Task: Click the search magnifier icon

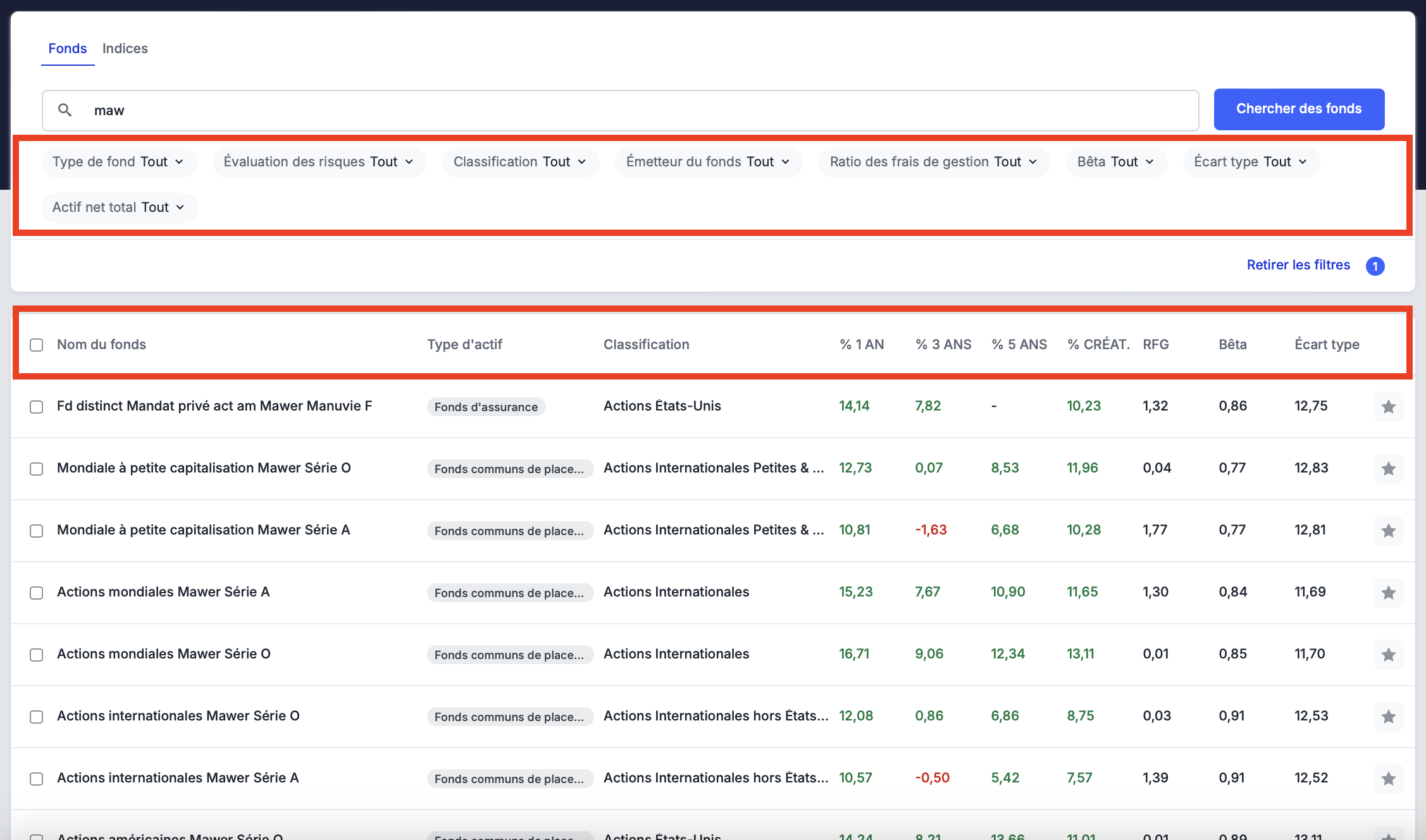Action: point(65,110)
